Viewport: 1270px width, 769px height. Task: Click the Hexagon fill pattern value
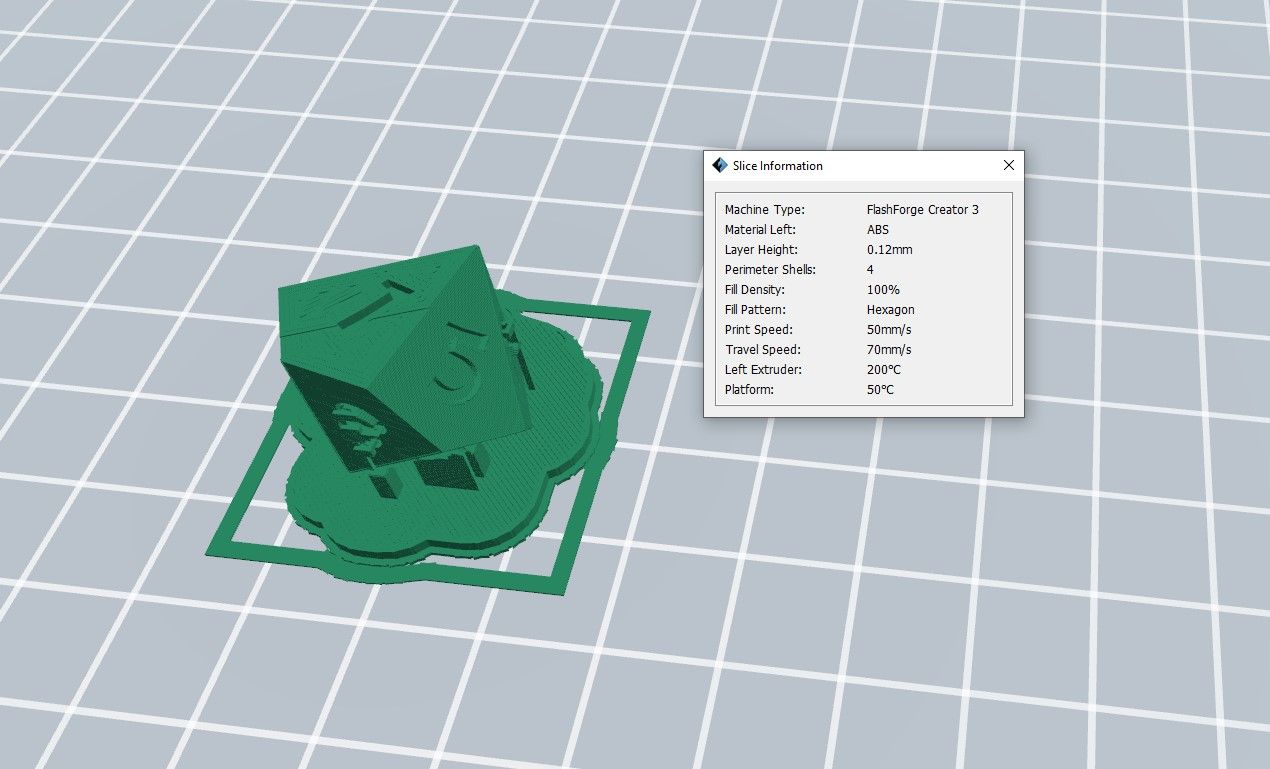point(890,310)
